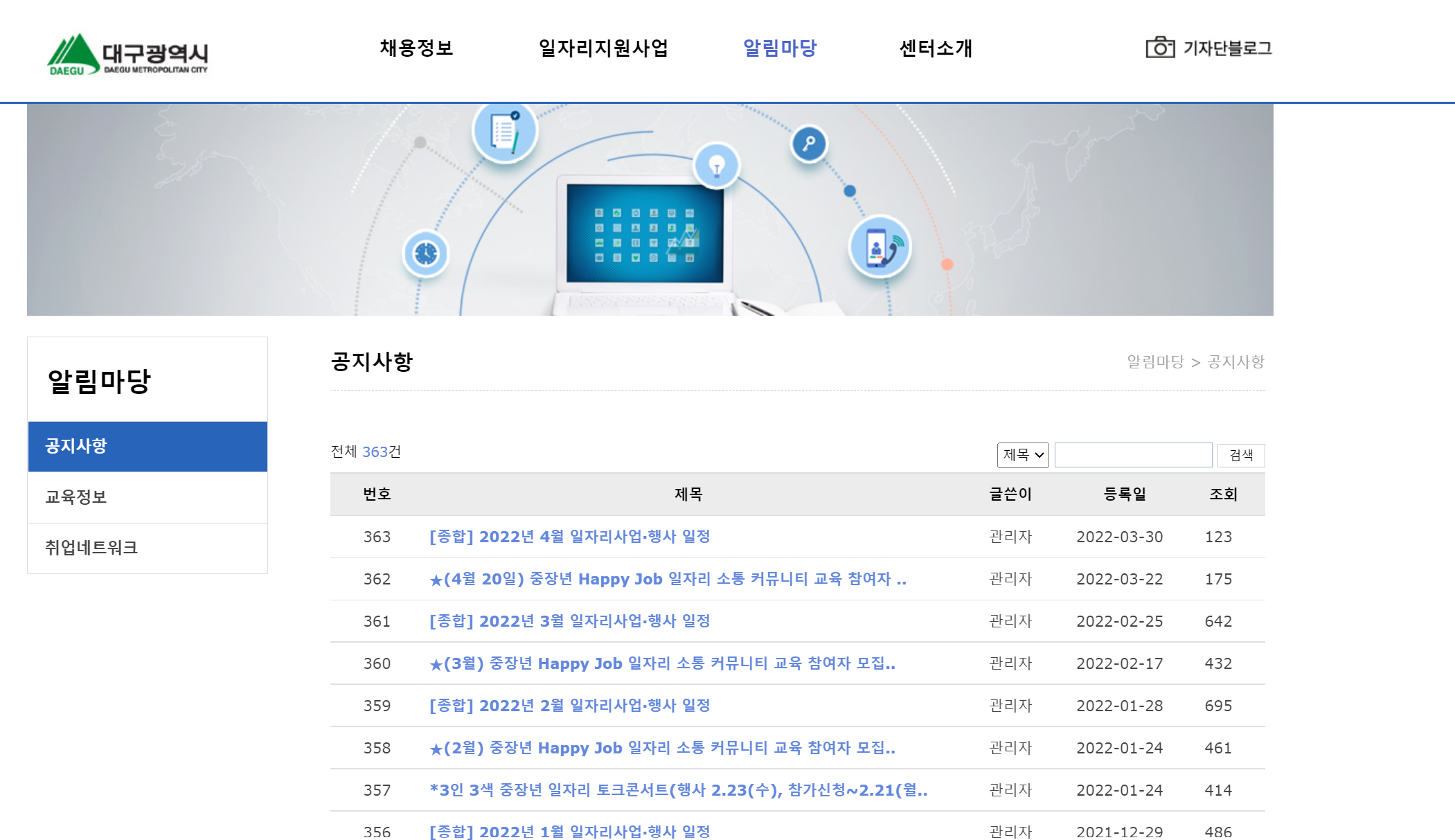Screen dimensions: 1455x840
Task: Open notice 363 about April job schedule
Action: point(569,537)
